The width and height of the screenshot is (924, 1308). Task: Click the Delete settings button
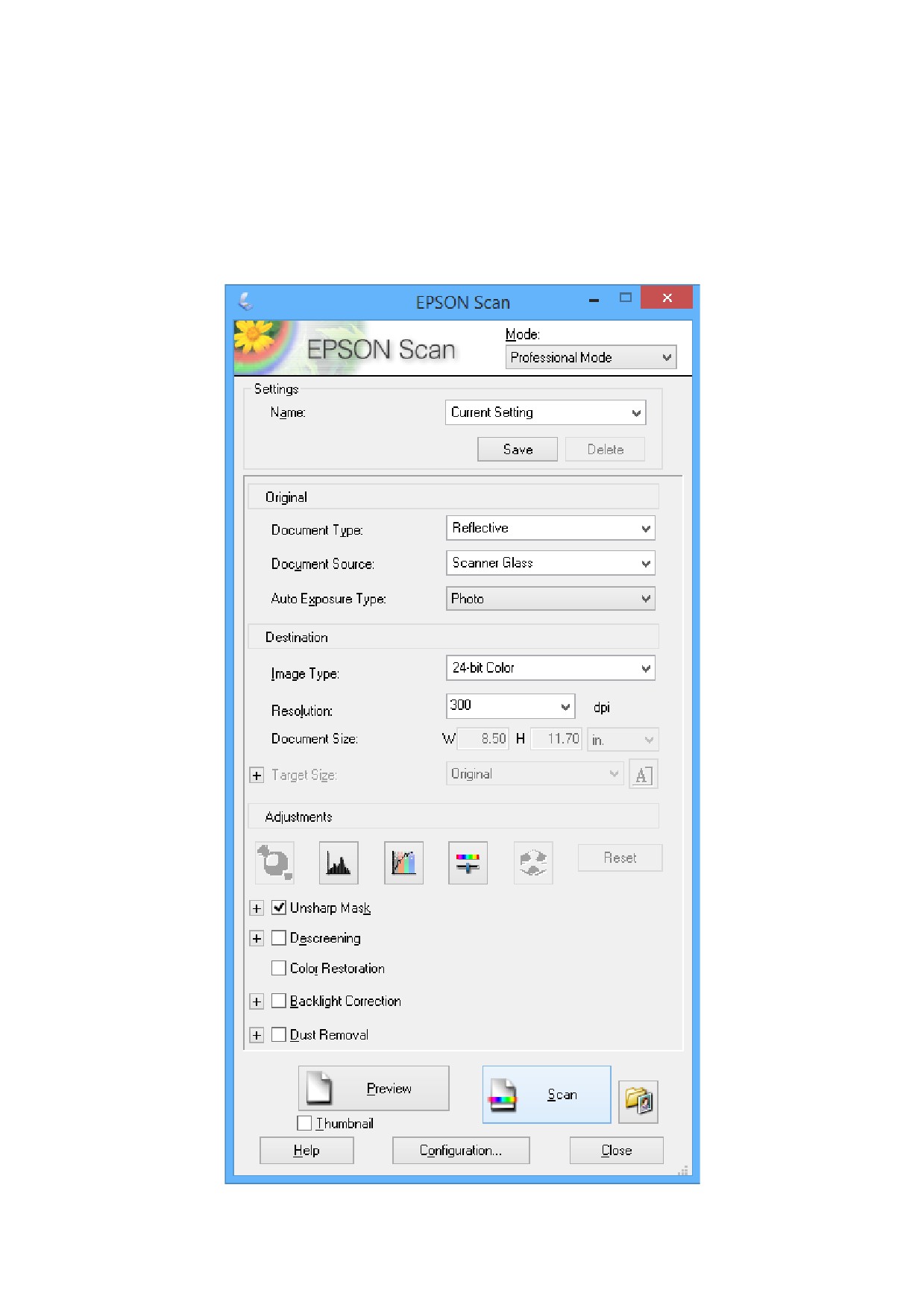point(605,449)
